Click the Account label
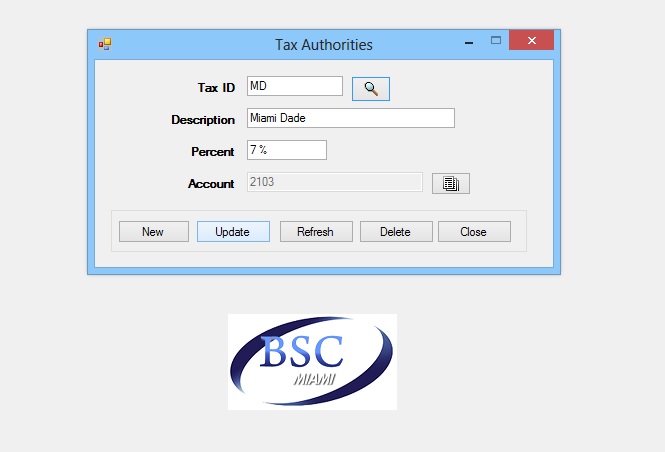Screen dimensions: 665x452 tap(211, 184)
